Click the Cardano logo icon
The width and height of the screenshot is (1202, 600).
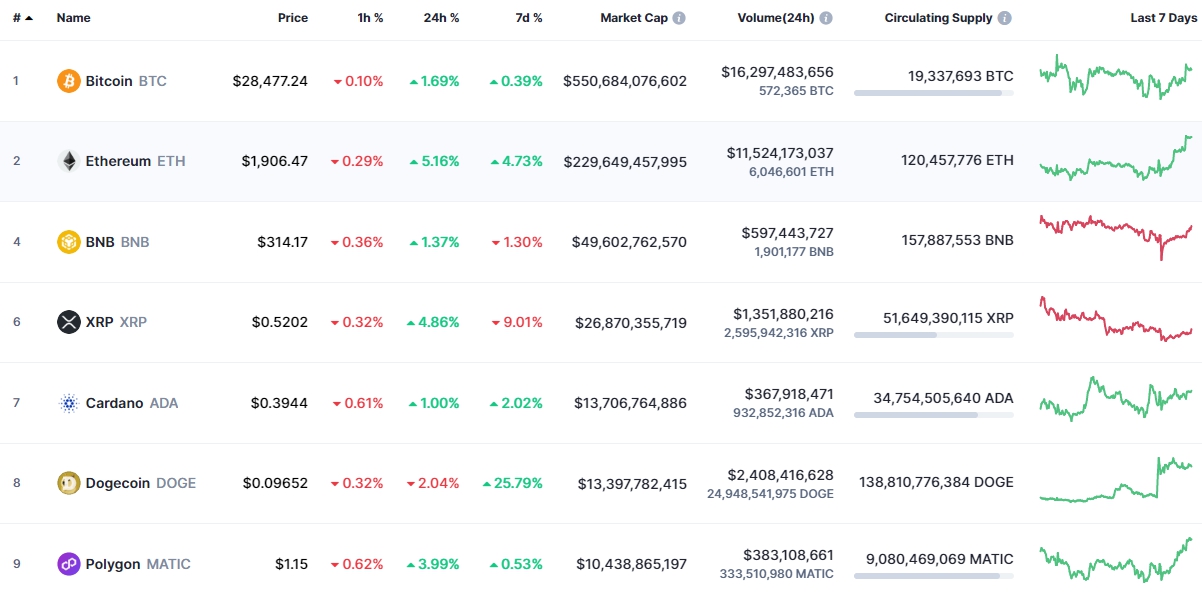click(x=69, y=403)
